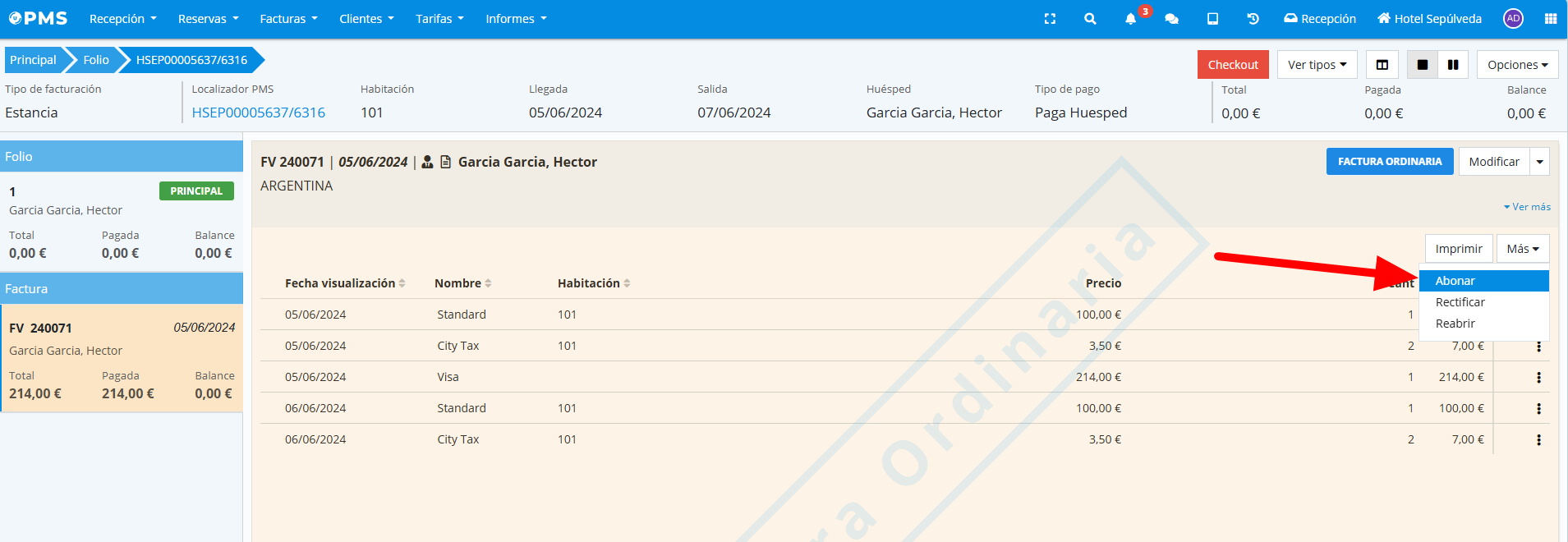Open the chat messages icon

(x=1172, y=19)
